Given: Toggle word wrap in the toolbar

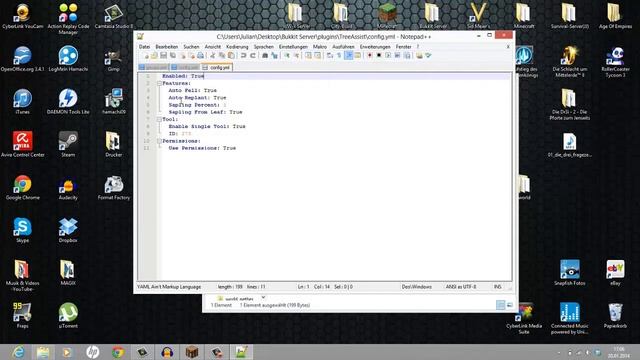Looking at the screenshot, I should (329, 56).
